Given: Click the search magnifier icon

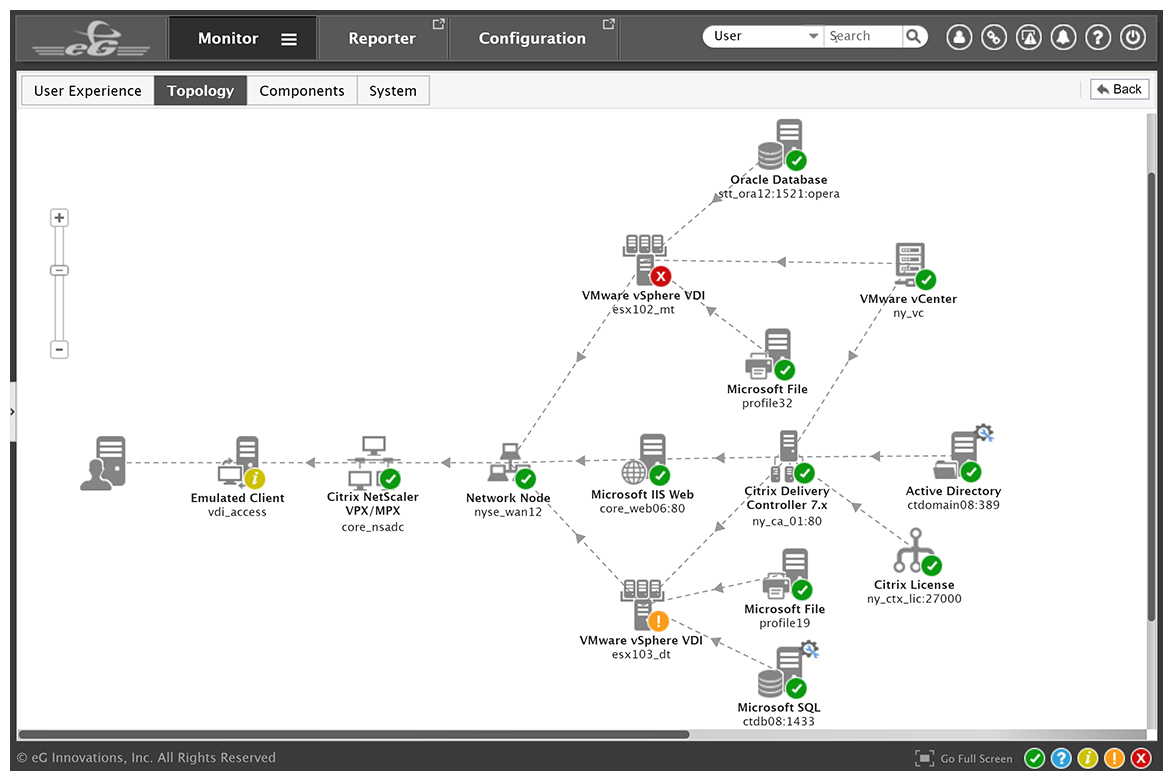Looking at the screenshot, I should click(x=913, y=36).
